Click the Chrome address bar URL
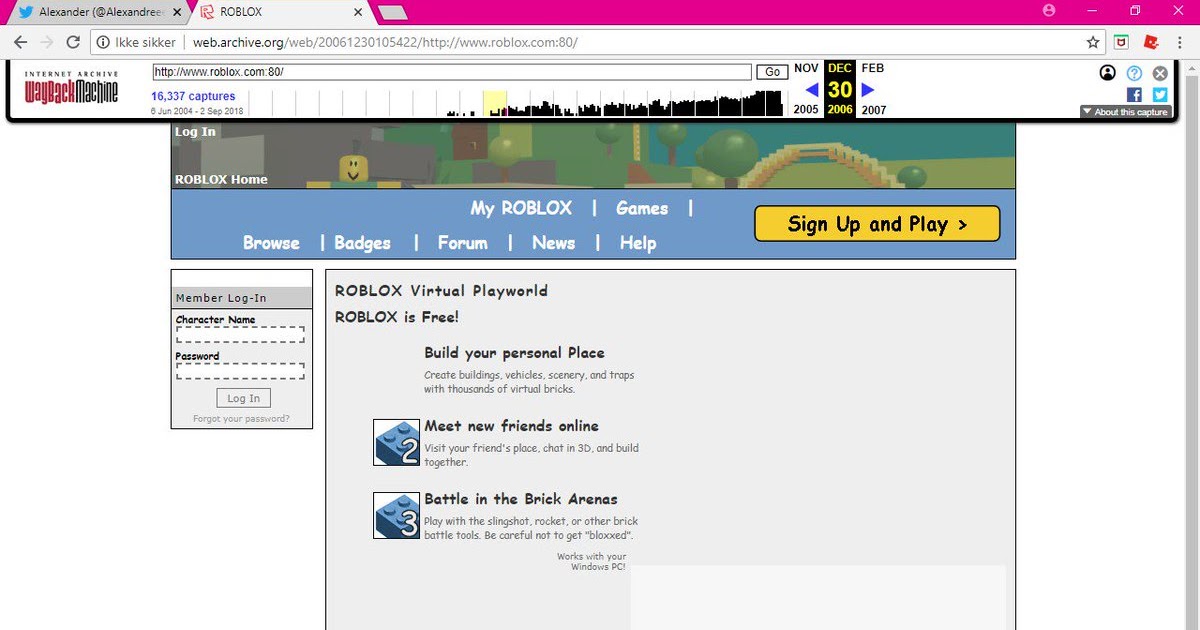1200x630 pixels. point(385,42)
